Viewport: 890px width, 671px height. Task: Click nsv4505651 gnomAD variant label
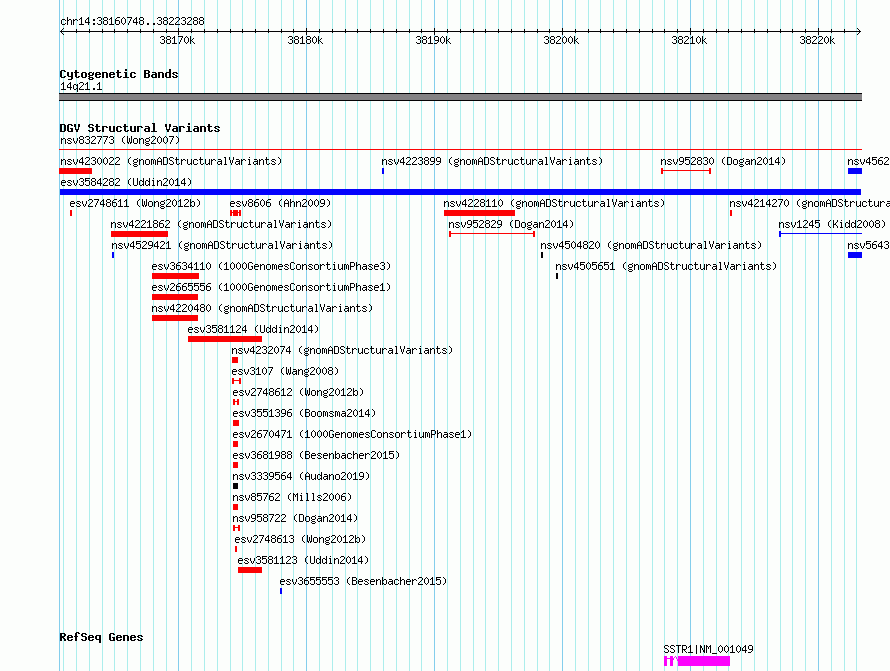pos(666,266)
